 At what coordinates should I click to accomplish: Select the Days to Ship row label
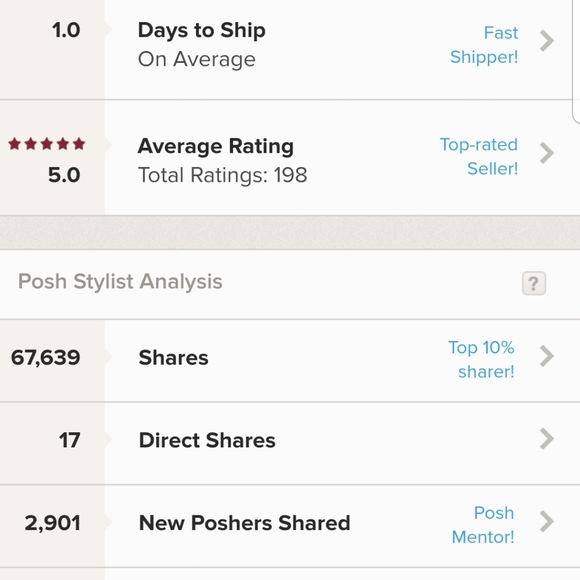coord(202,30)
